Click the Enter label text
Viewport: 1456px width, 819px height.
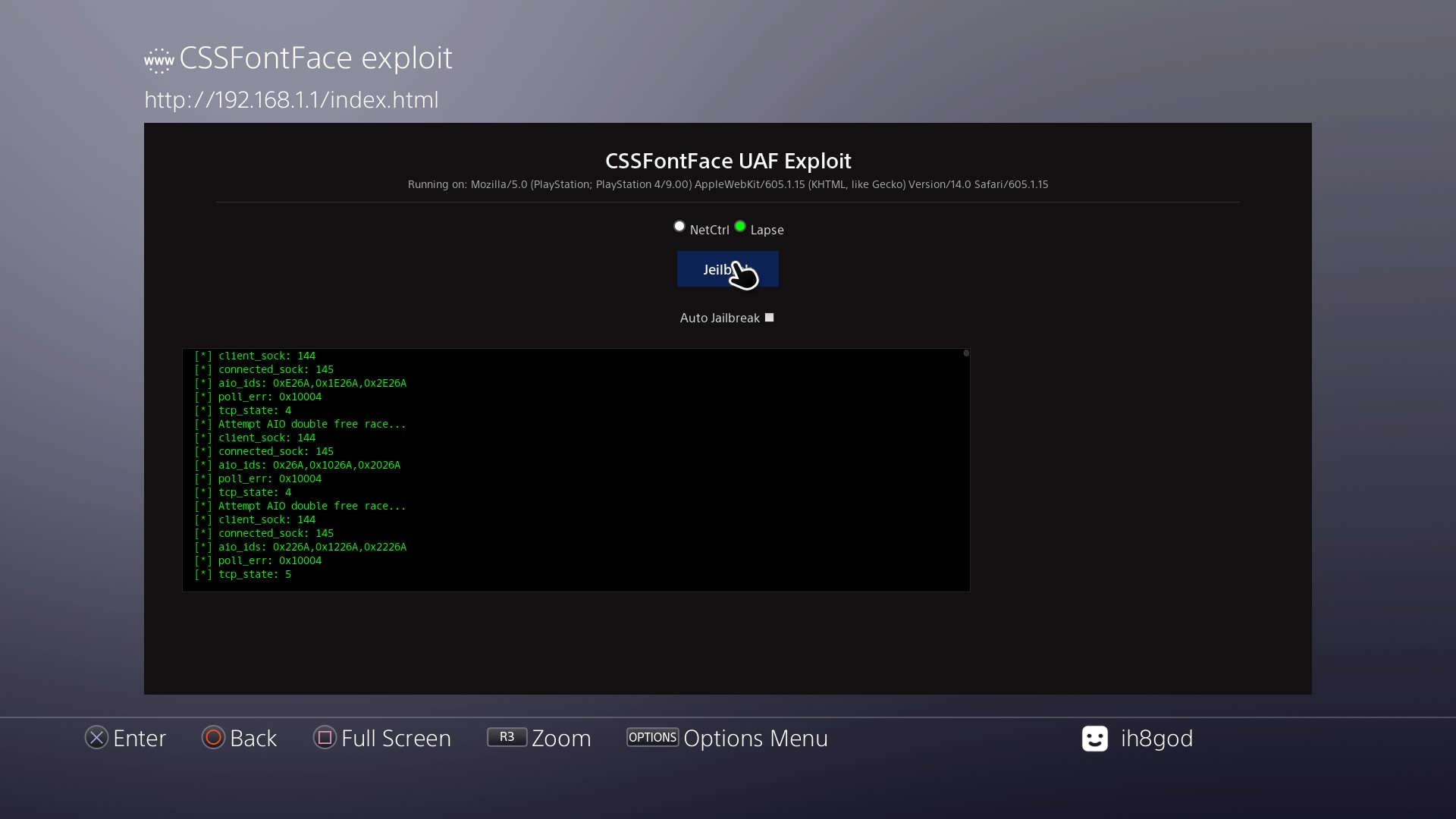140,738
